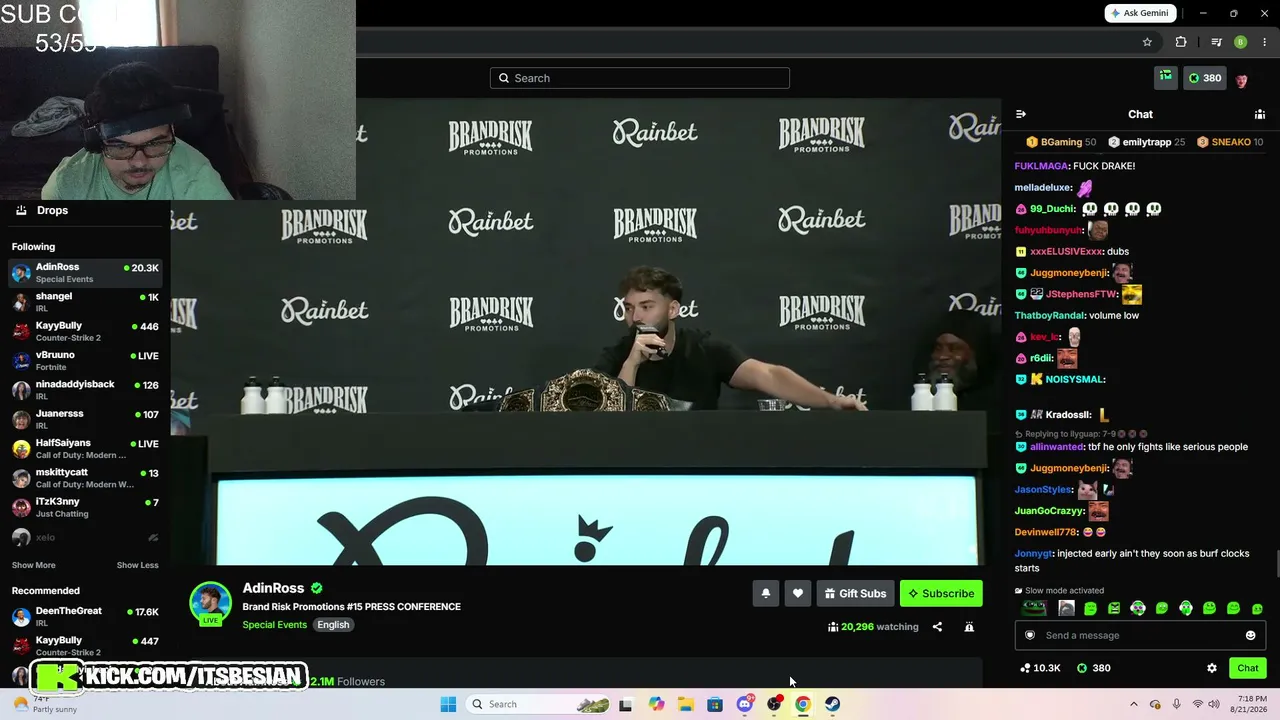The image size is (1280, 720).
Task: Open KayyBully in the Following list
Action: (85, 331)
